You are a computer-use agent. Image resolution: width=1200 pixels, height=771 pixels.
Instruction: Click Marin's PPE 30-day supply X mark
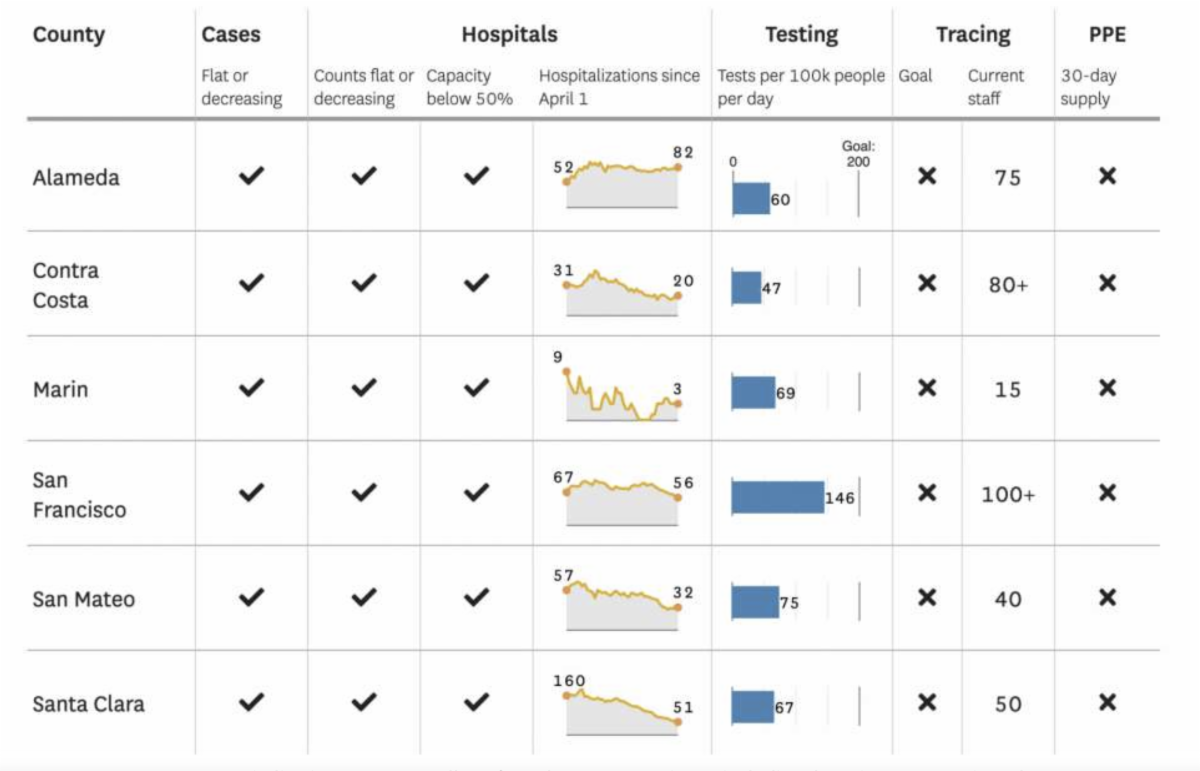click(1107, 388)
